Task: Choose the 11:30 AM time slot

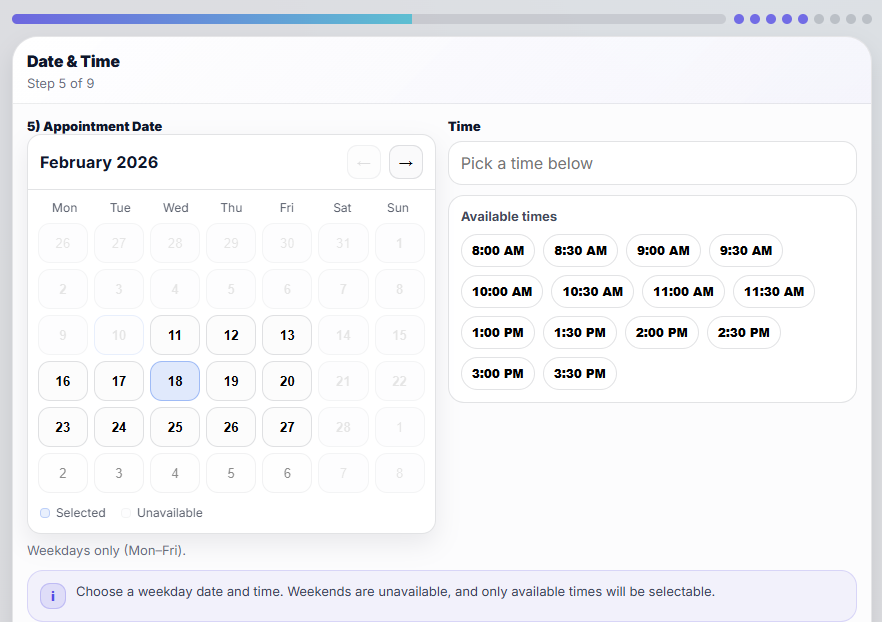Action: (x=774, y=292)
